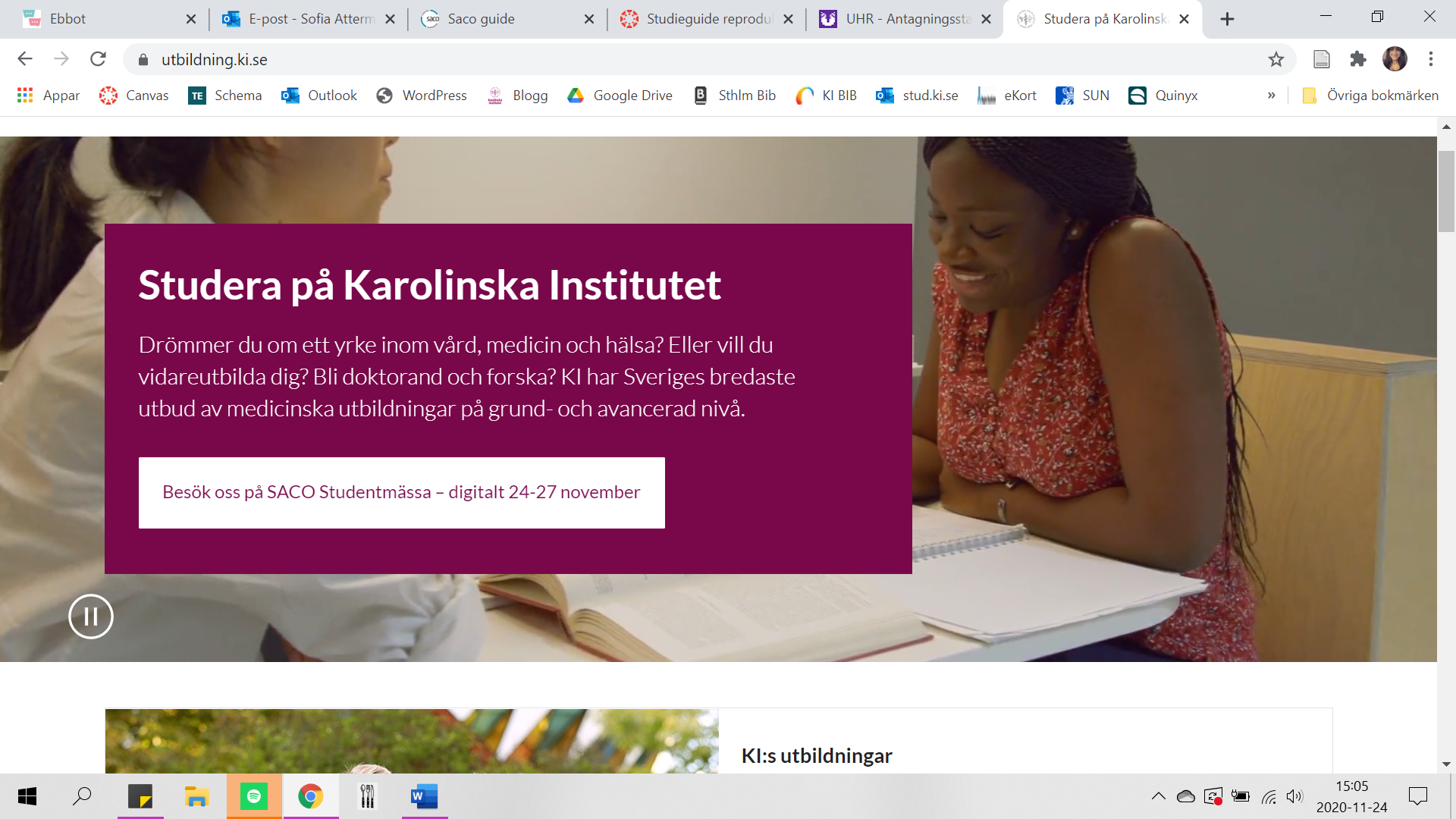Expand the hidden bookmarks chevron
Image resolution: width=1456 pixels, height=819 pixels.
[x=1272, y=96]
